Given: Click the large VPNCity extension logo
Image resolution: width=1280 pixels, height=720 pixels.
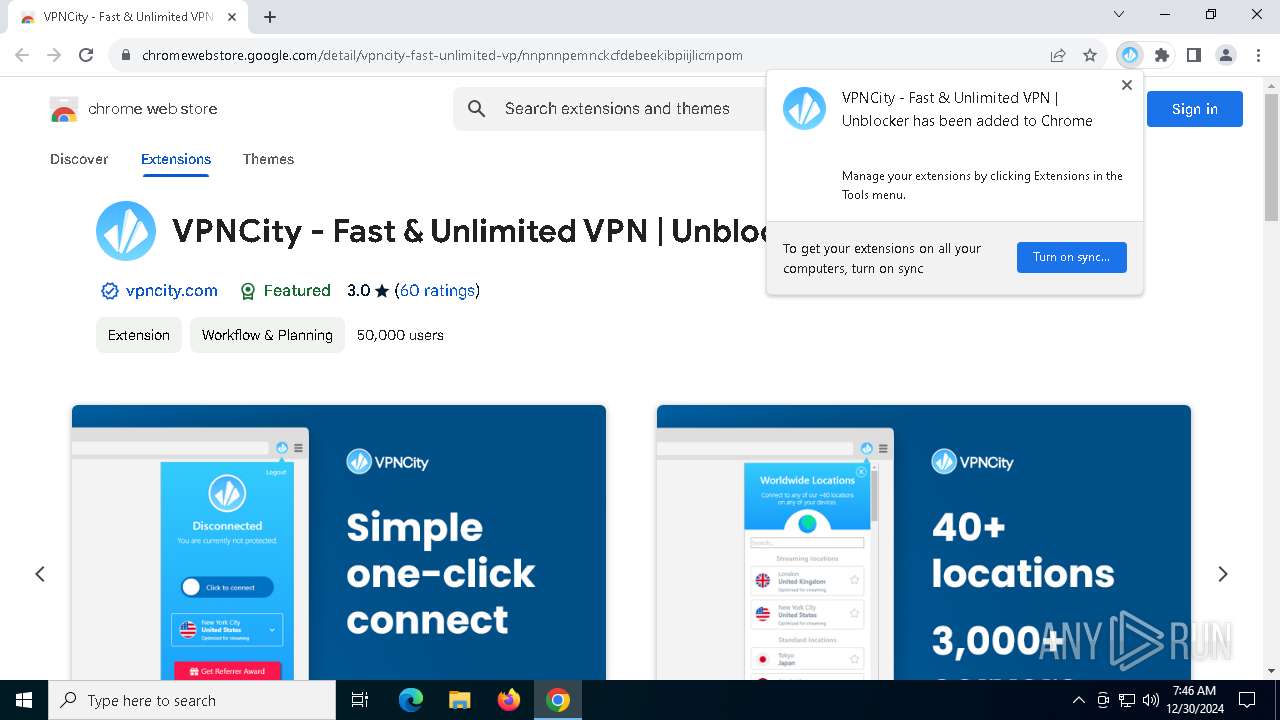Looking at the screenshot, I should [x=126, y=231].
